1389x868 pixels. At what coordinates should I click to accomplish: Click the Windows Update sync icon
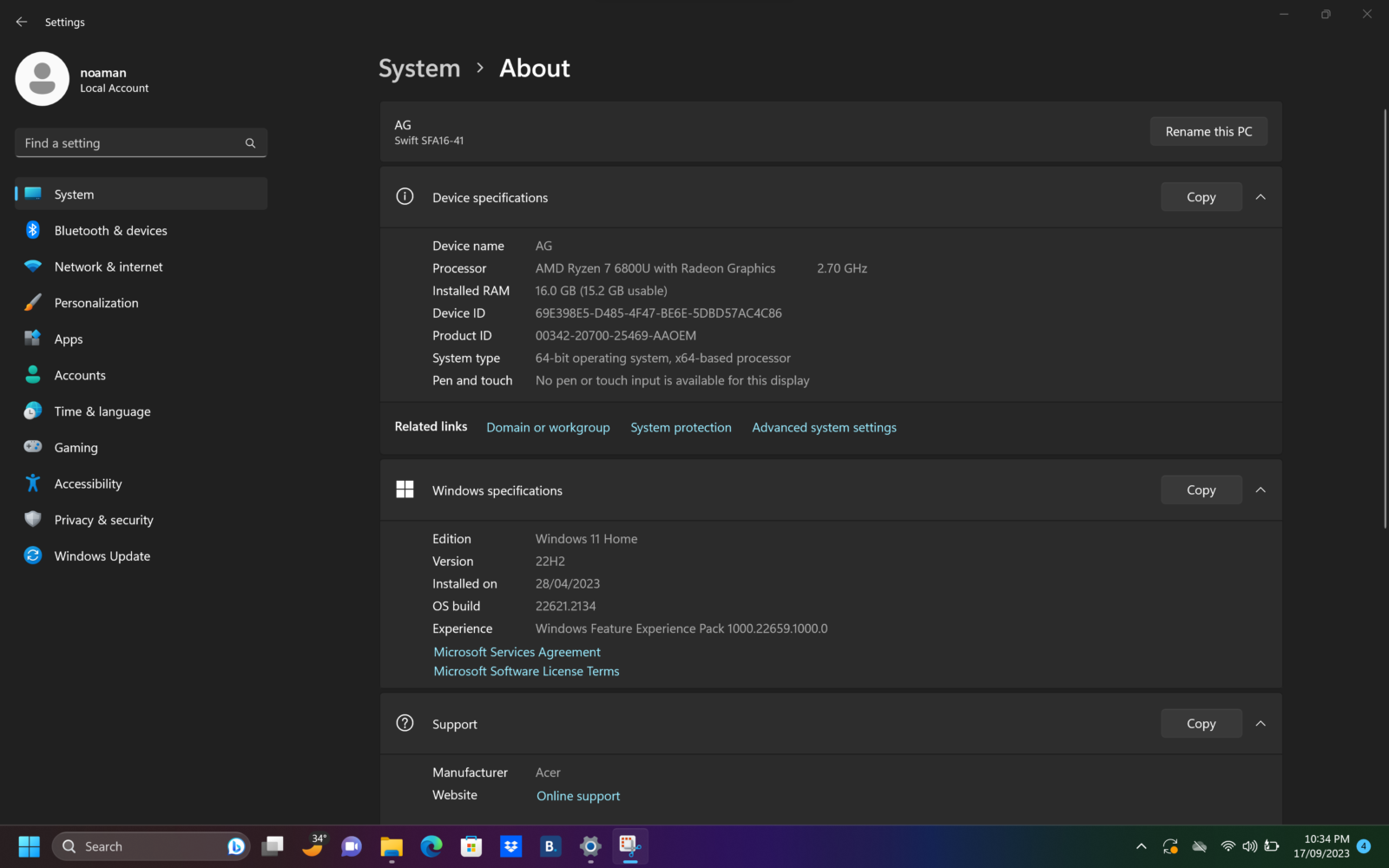click(x=33, y=556)
